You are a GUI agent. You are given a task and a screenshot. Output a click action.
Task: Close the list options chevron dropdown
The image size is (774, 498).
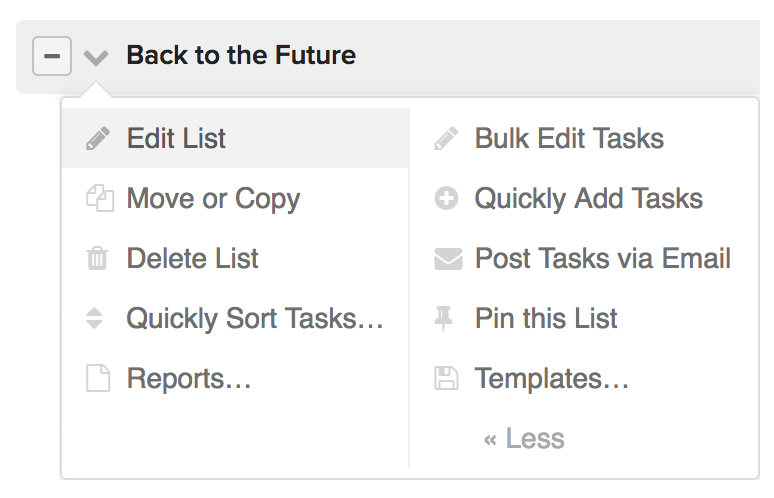(96, 57)
